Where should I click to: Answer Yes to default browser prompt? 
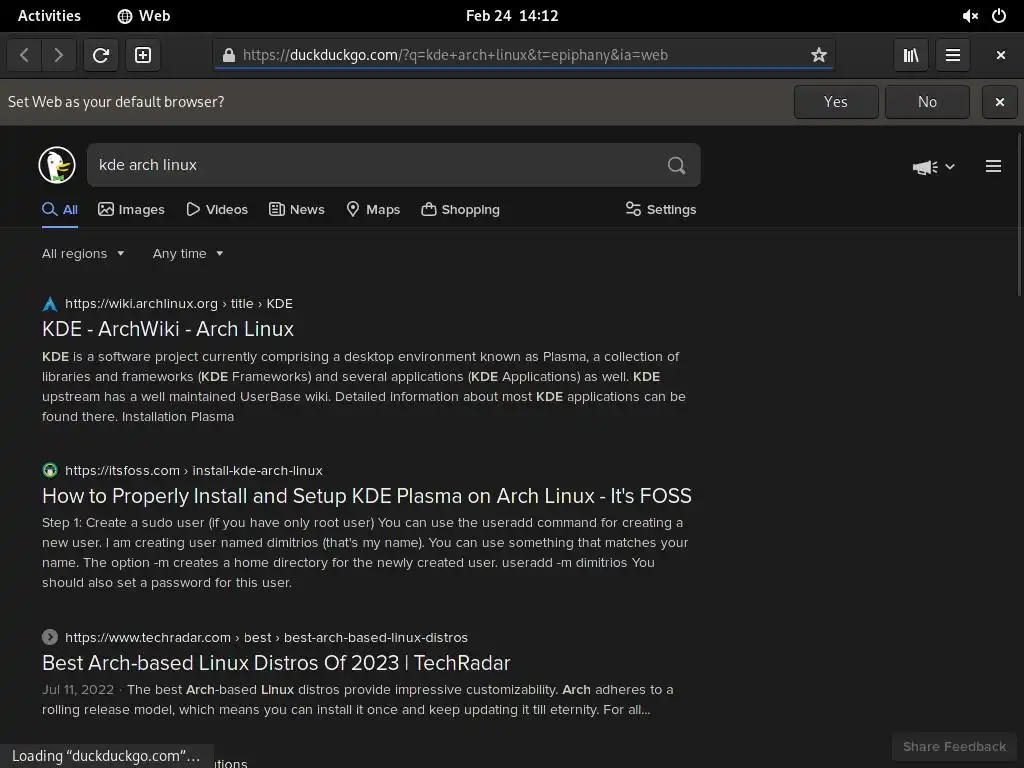[x=836, y=102]
